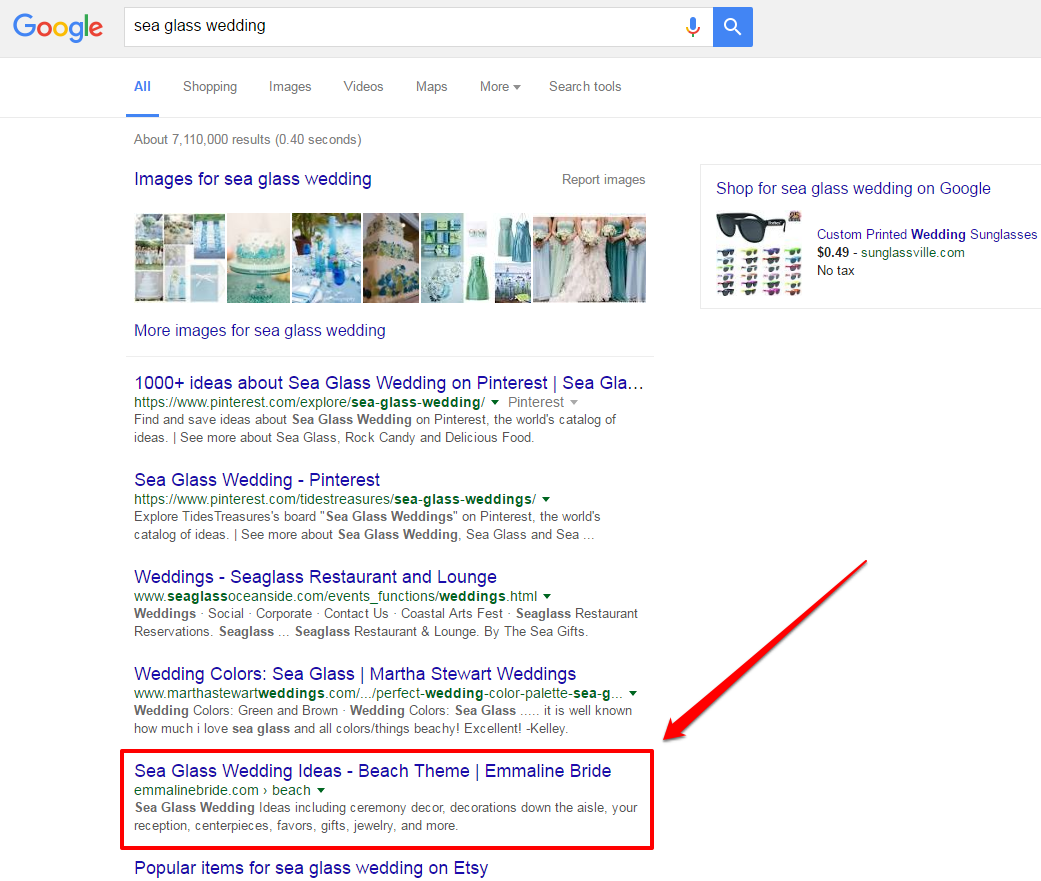Click the microphone icon for voice search
Viewport: 1041px width, 881px height.
tap(693, 27)
